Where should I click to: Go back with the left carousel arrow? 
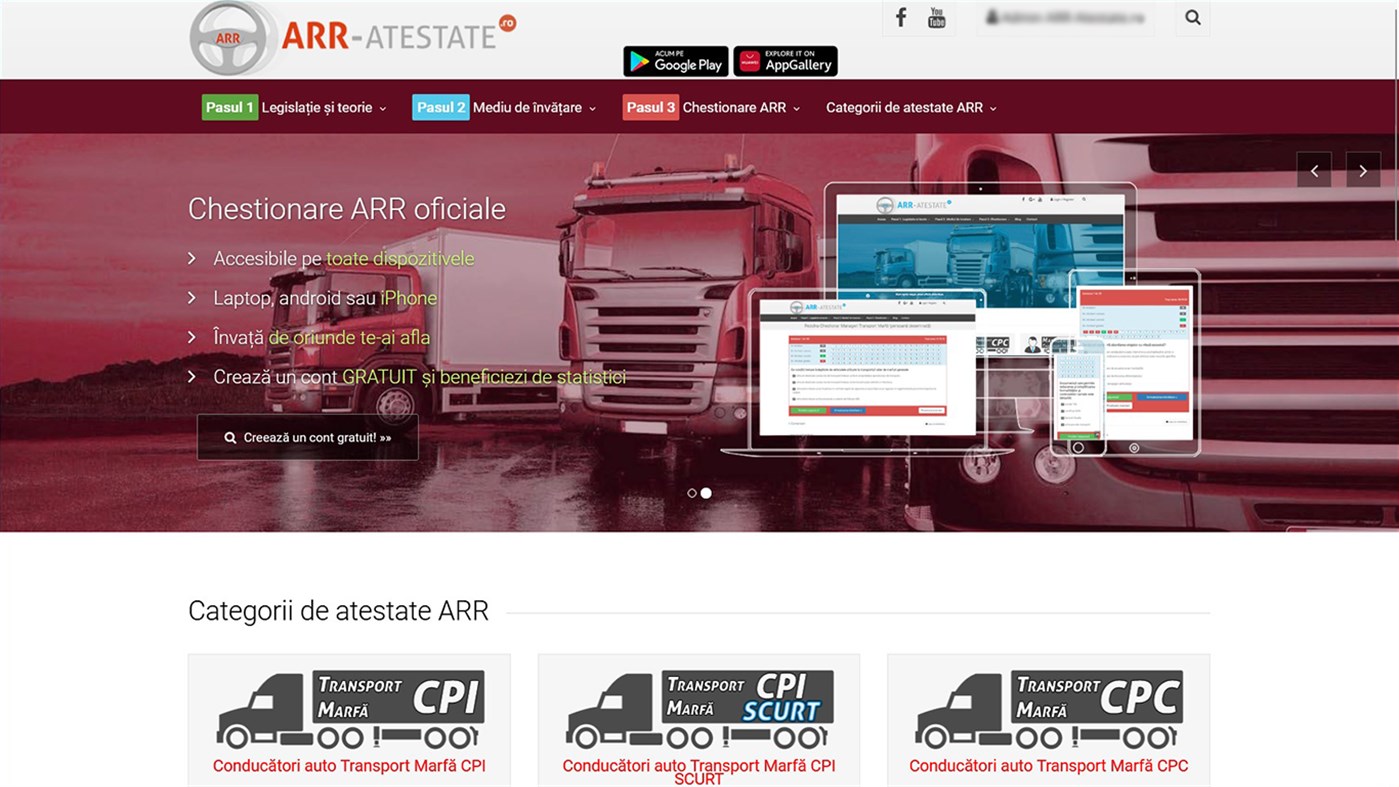[x=1314, y=169]
